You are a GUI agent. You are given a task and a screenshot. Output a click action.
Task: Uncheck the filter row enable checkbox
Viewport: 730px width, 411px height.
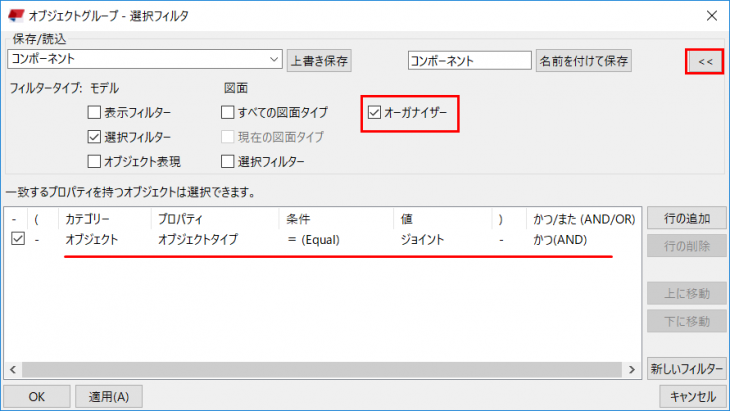pos(18,239)
